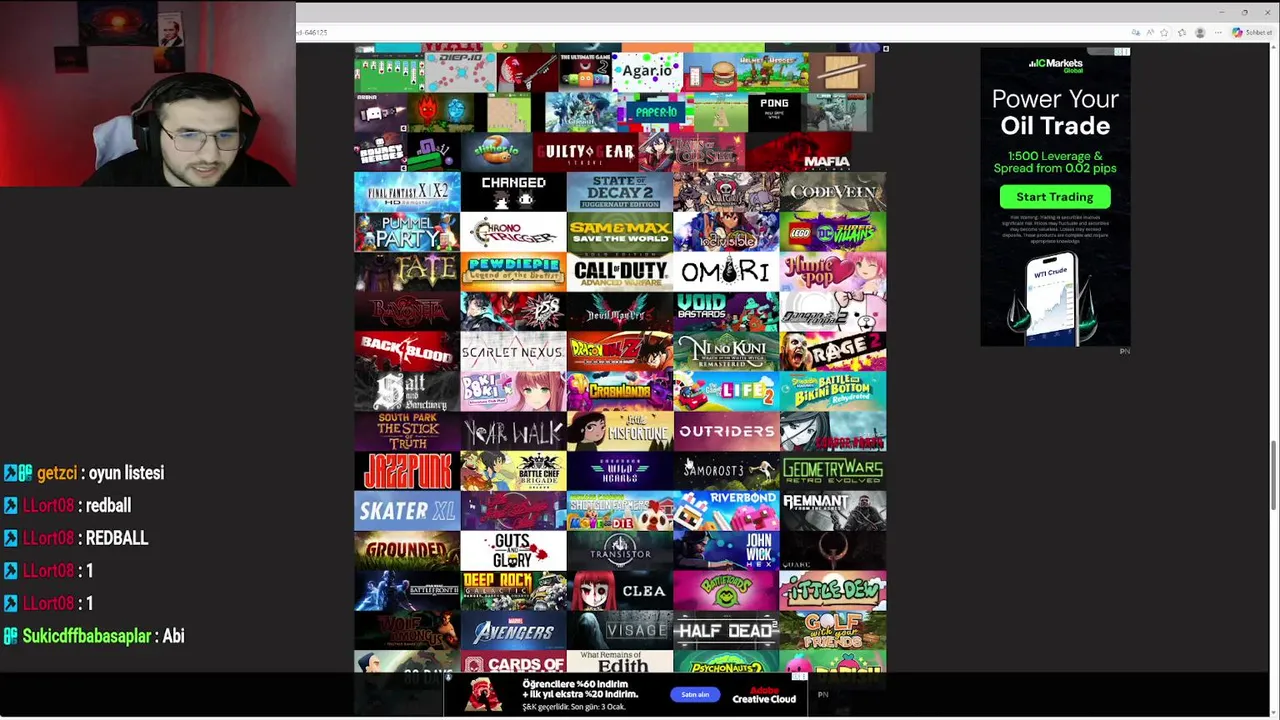Open the Scarlet Nexus thumbnail

513,351
